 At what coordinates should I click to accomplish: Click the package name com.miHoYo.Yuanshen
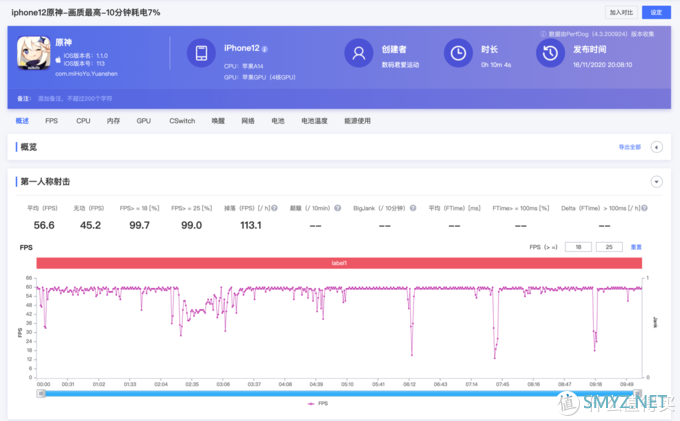point(86,74)
